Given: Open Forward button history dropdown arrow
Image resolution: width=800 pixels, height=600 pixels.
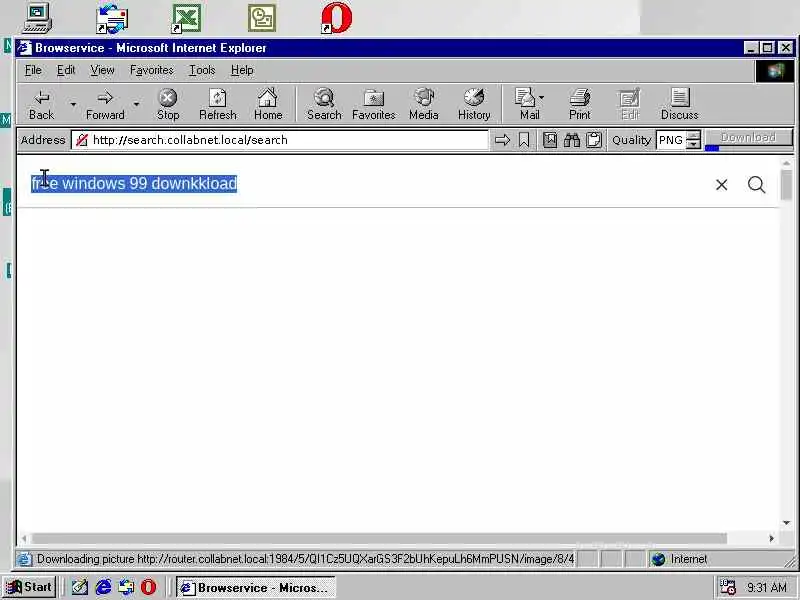Looking at the screenshot, I should point(136,104).
